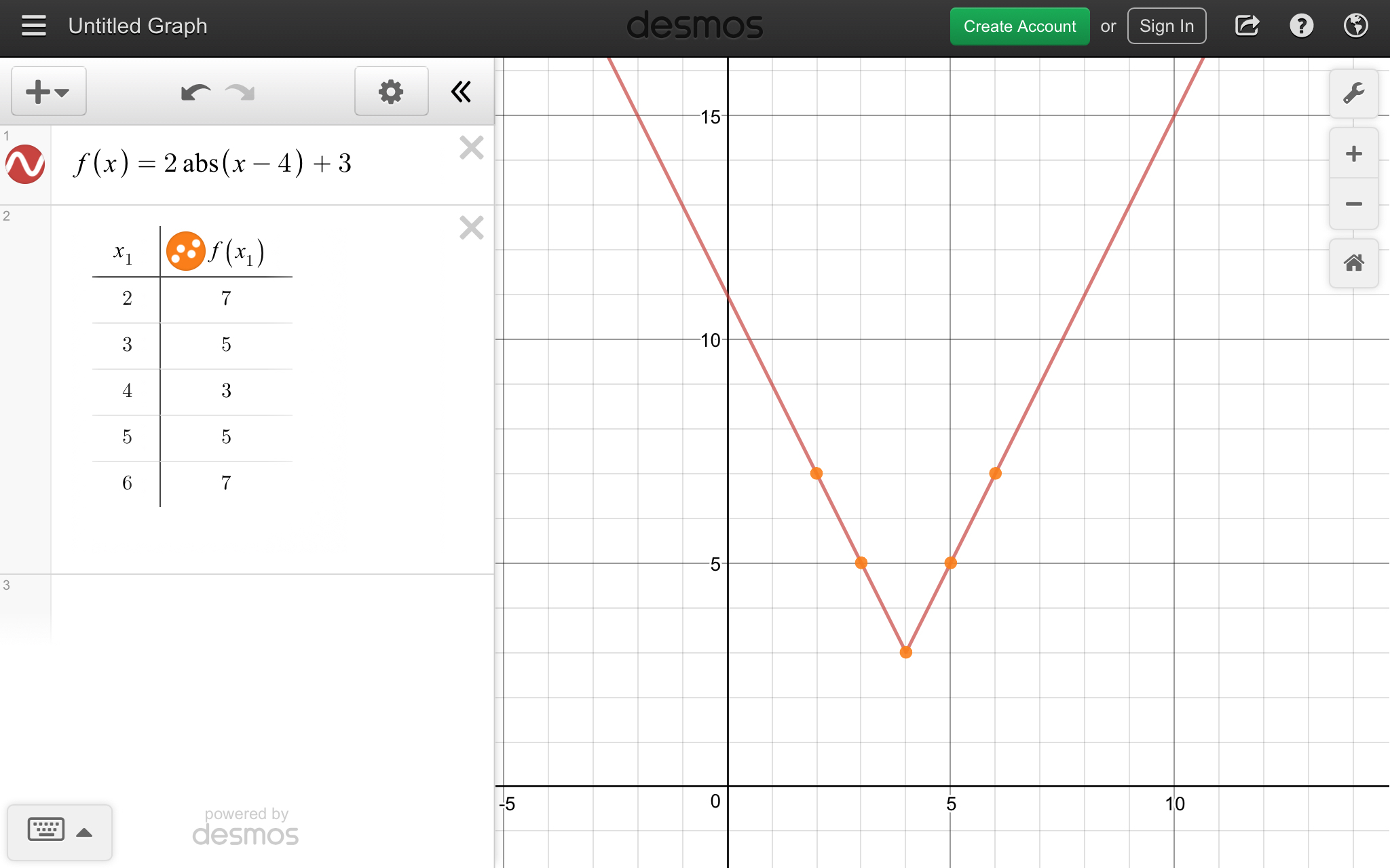Toggle visibility of the f(x) graph

pos(25,164)
